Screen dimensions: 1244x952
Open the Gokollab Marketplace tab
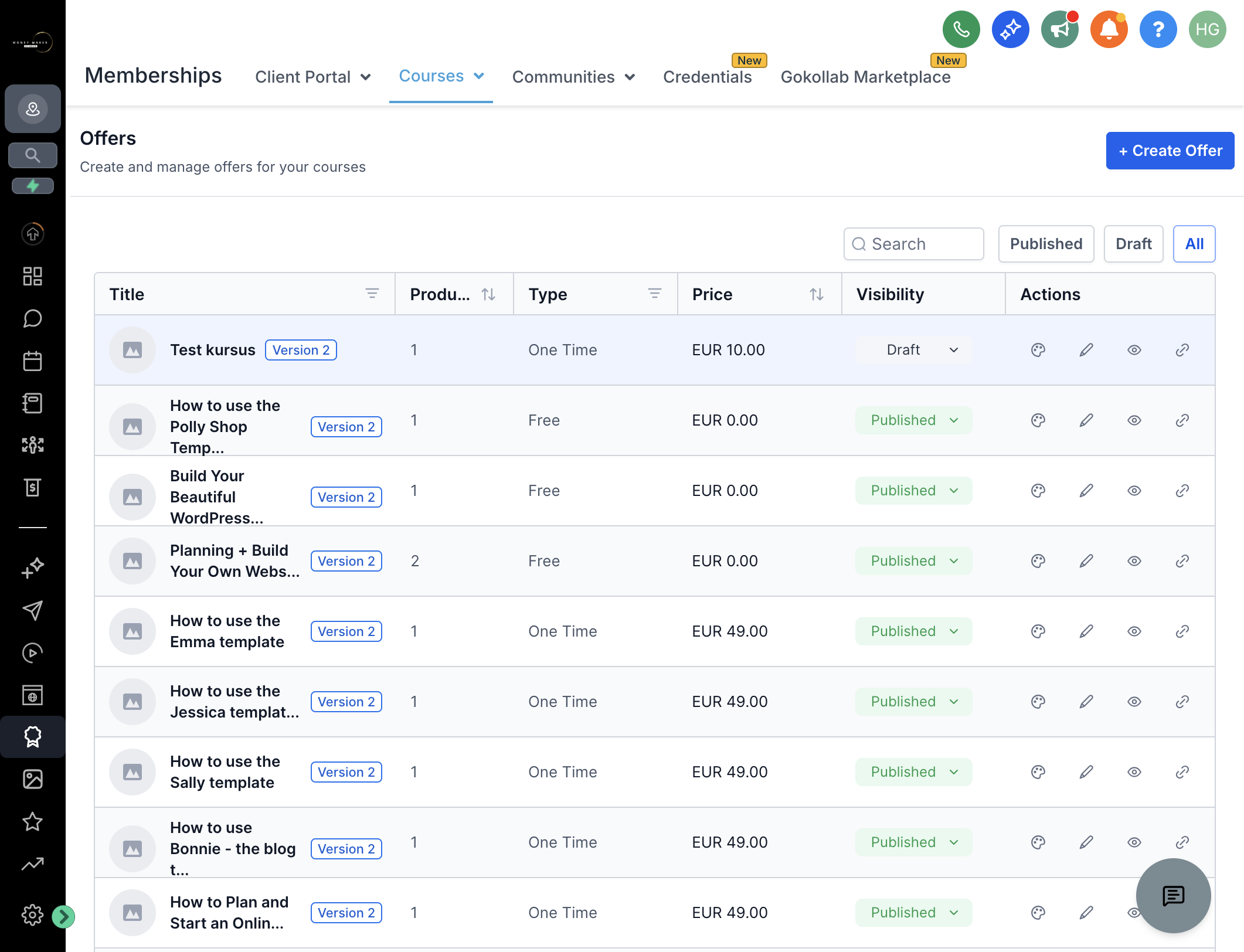click(865, 77)
